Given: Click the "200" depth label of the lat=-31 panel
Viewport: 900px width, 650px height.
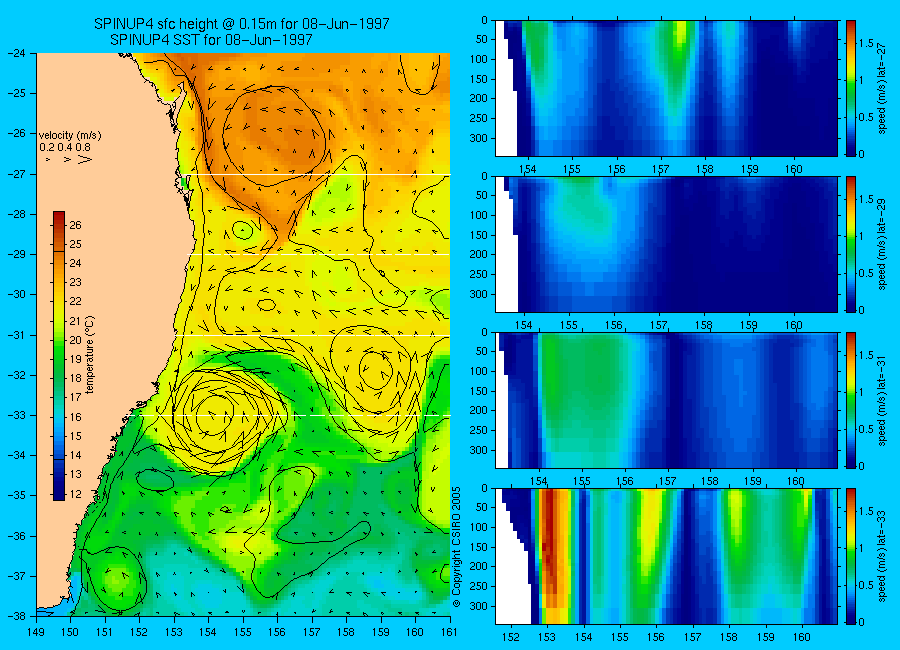Looking at the screenshot, I should point(479,411).
